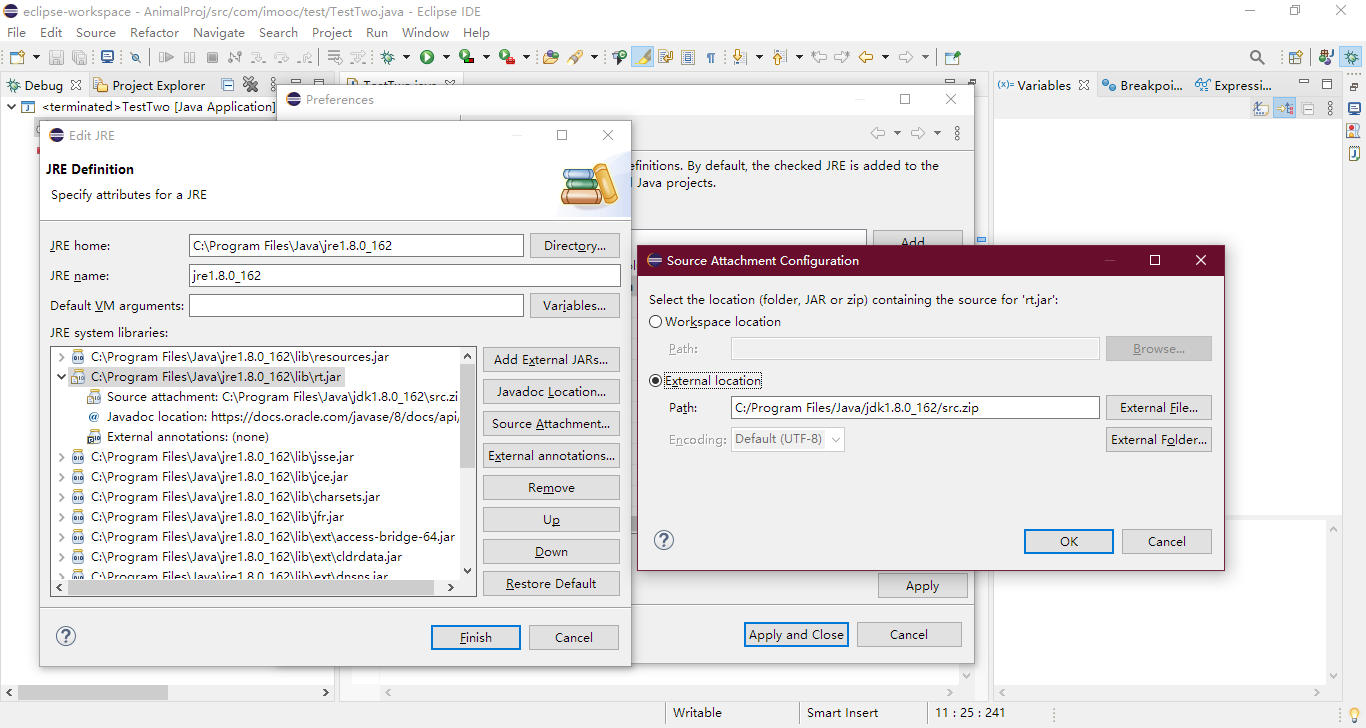Click the Javadoc Location... button

click(551, 391)
